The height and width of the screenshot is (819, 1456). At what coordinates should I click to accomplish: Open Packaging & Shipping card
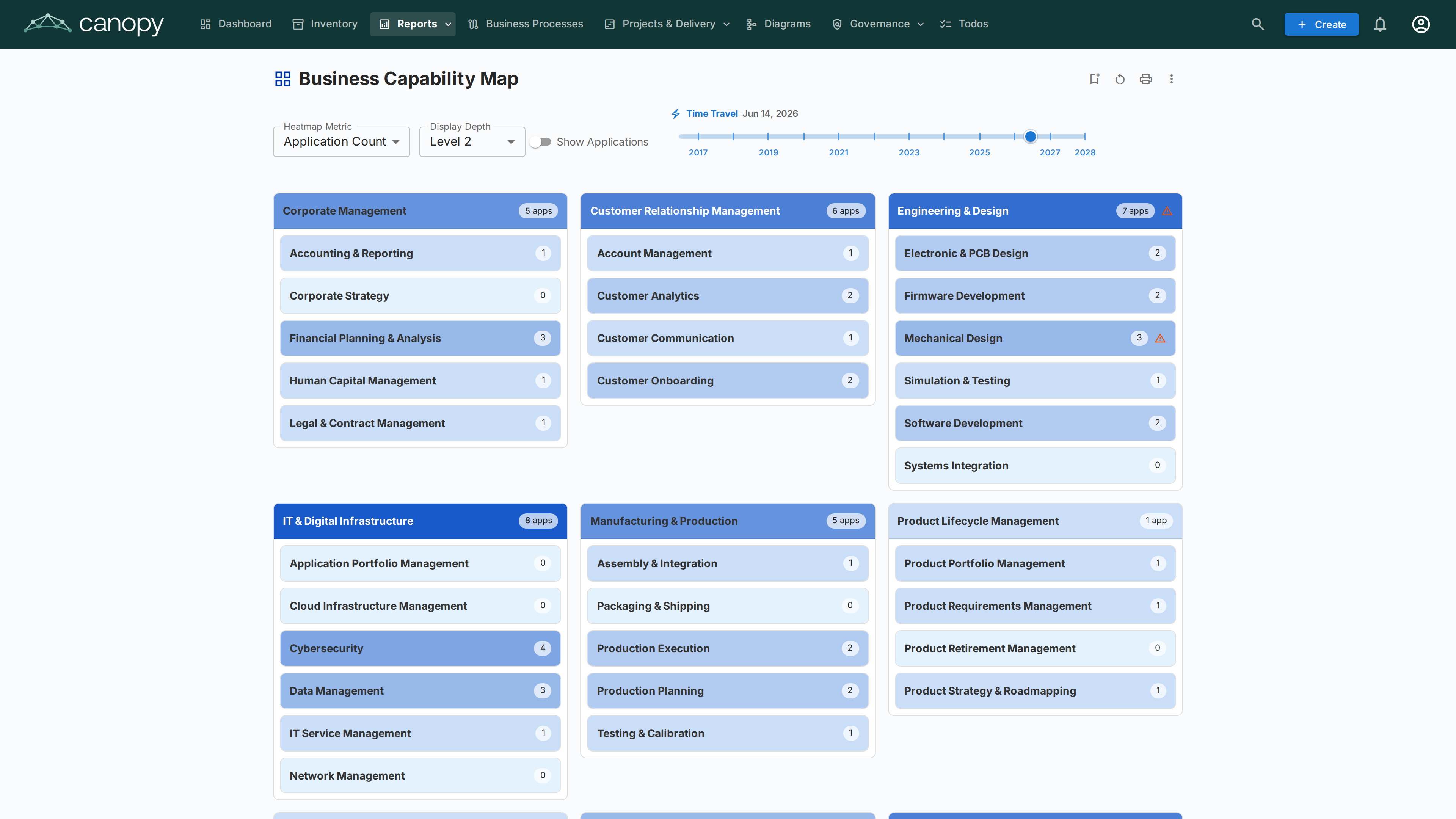tap(728, 606)
